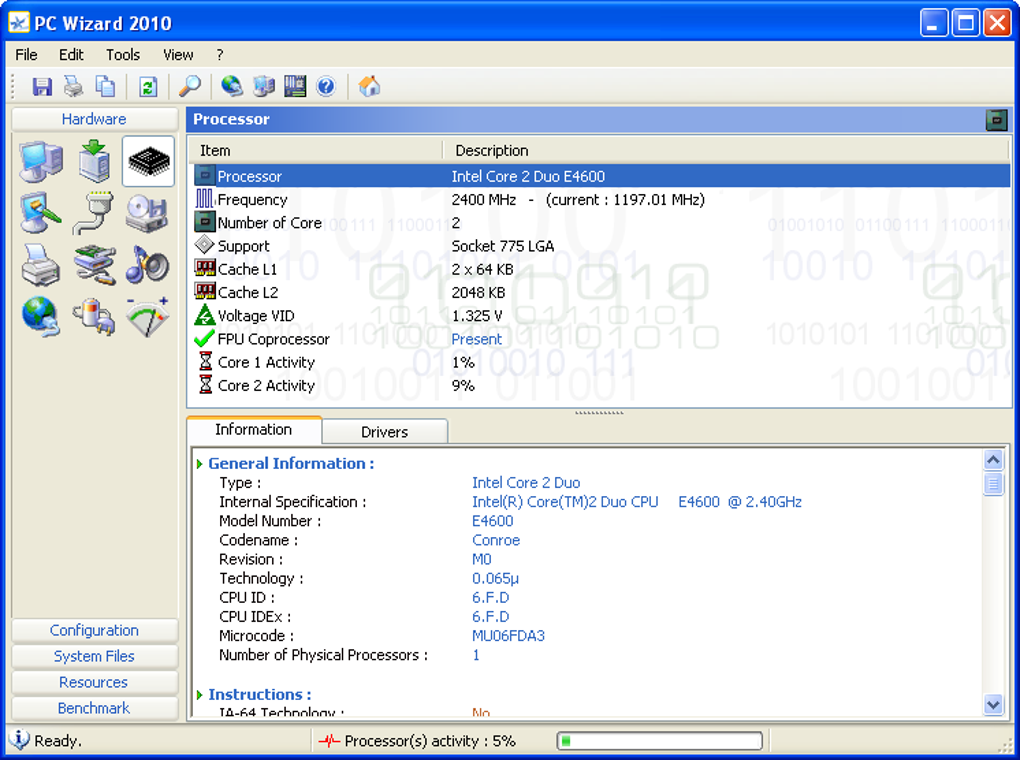Select the Processor chip icon
Image resolution: width=1020 pixels, height=760 pixels.
pos(147,160)
